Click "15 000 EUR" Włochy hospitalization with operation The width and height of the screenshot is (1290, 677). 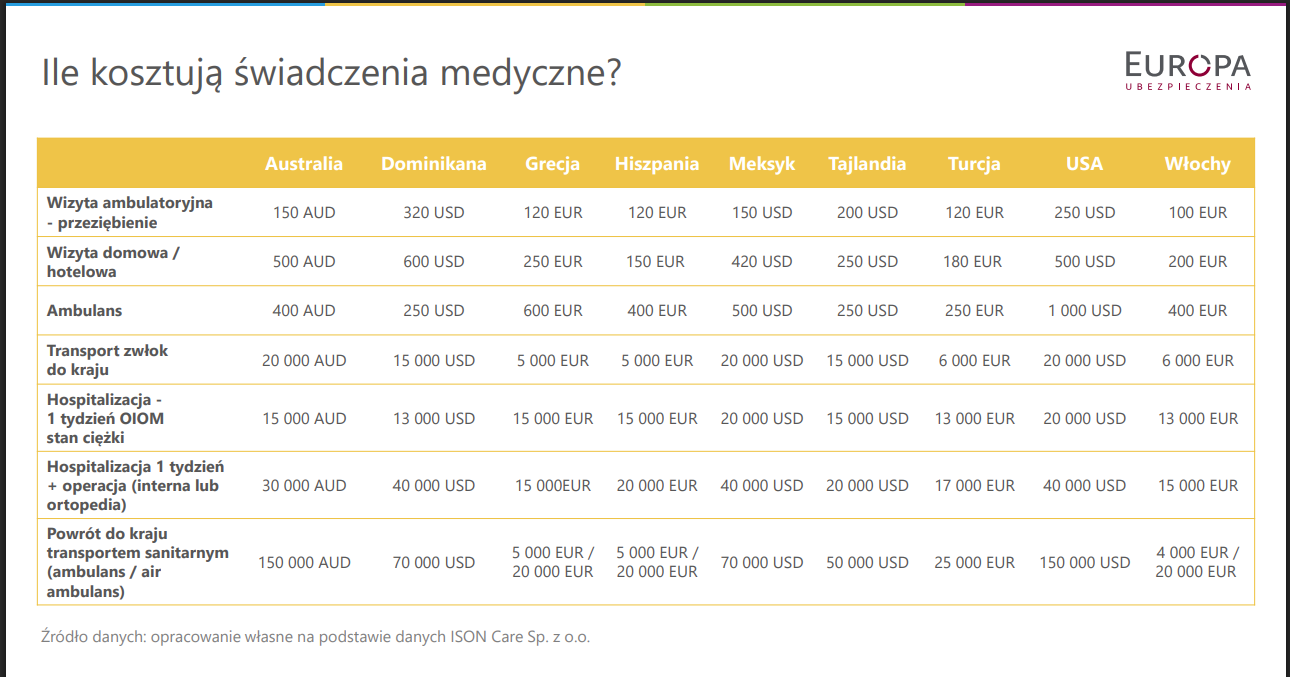1197,485
